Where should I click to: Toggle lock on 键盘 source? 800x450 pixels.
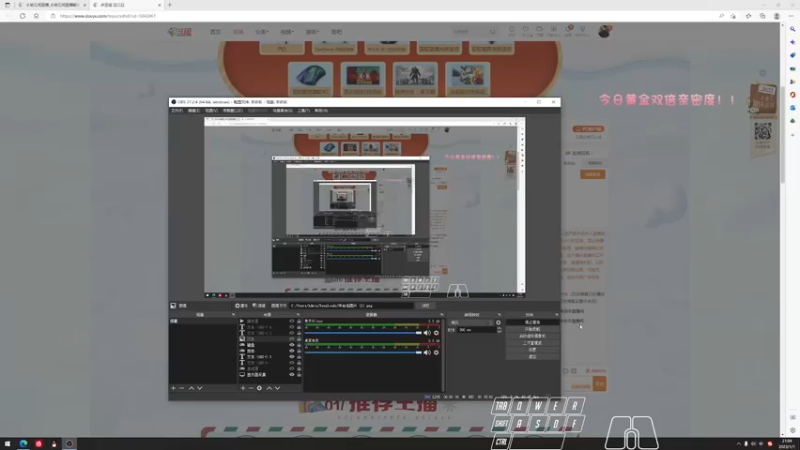point(299,345)
